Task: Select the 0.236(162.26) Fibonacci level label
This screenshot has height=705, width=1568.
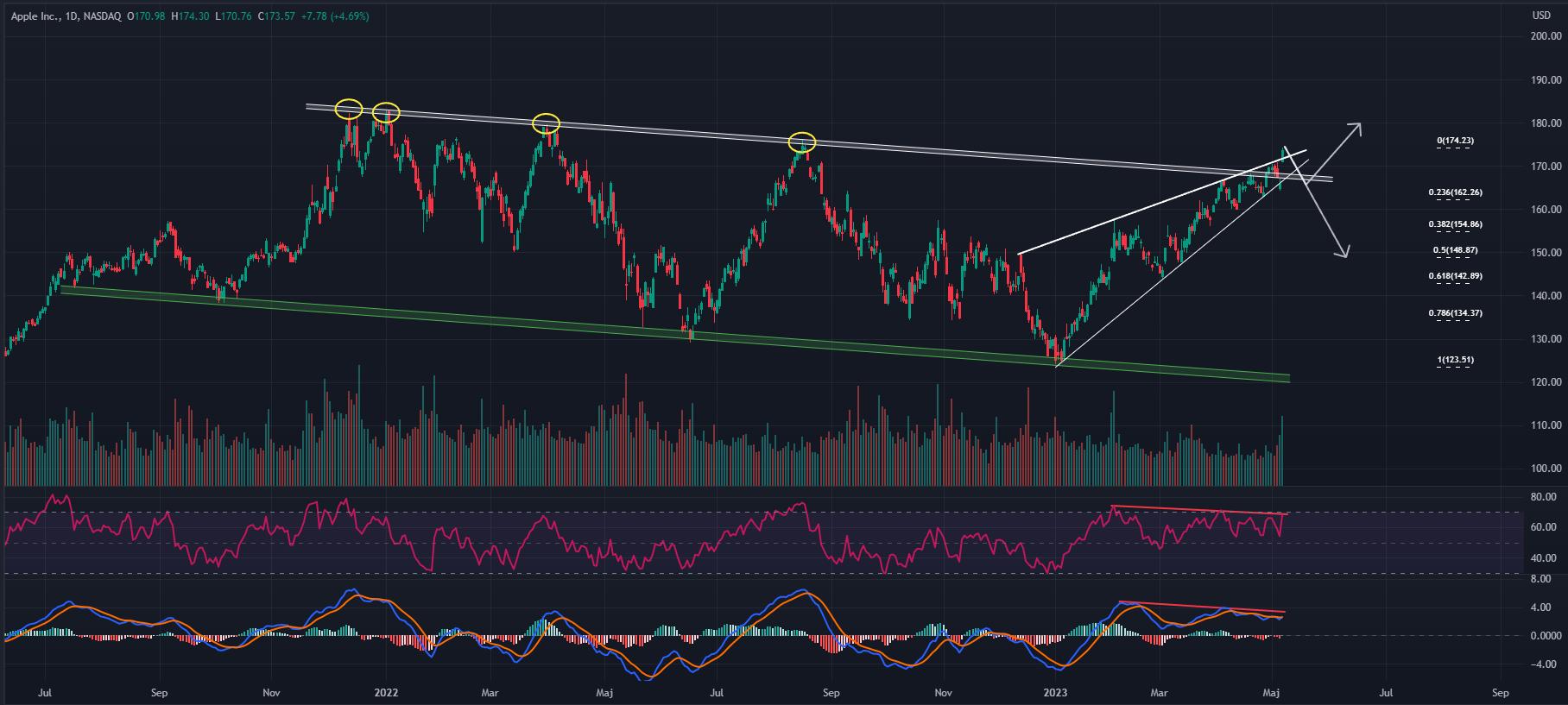Action: coord(1455,192)
